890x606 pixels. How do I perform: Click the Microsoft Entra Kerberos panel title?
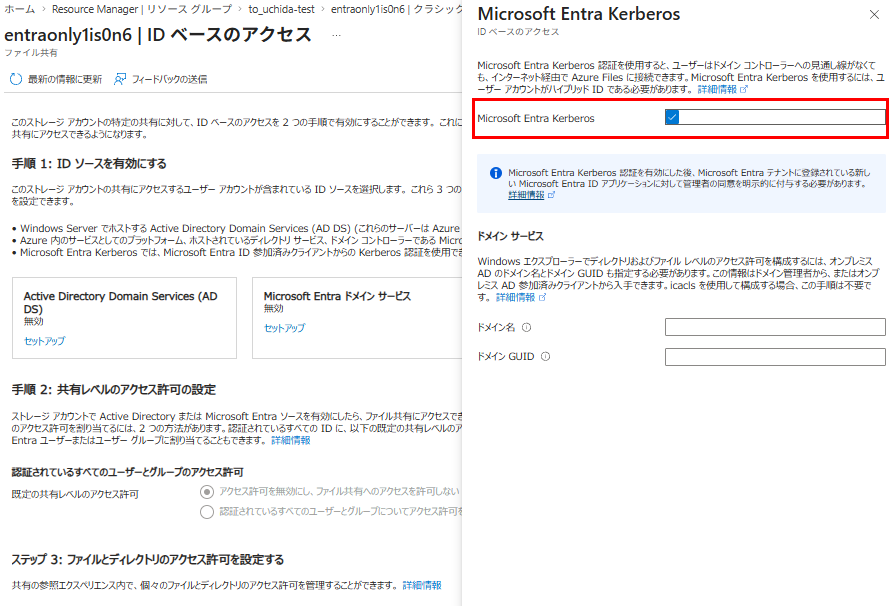pos(579,14)
